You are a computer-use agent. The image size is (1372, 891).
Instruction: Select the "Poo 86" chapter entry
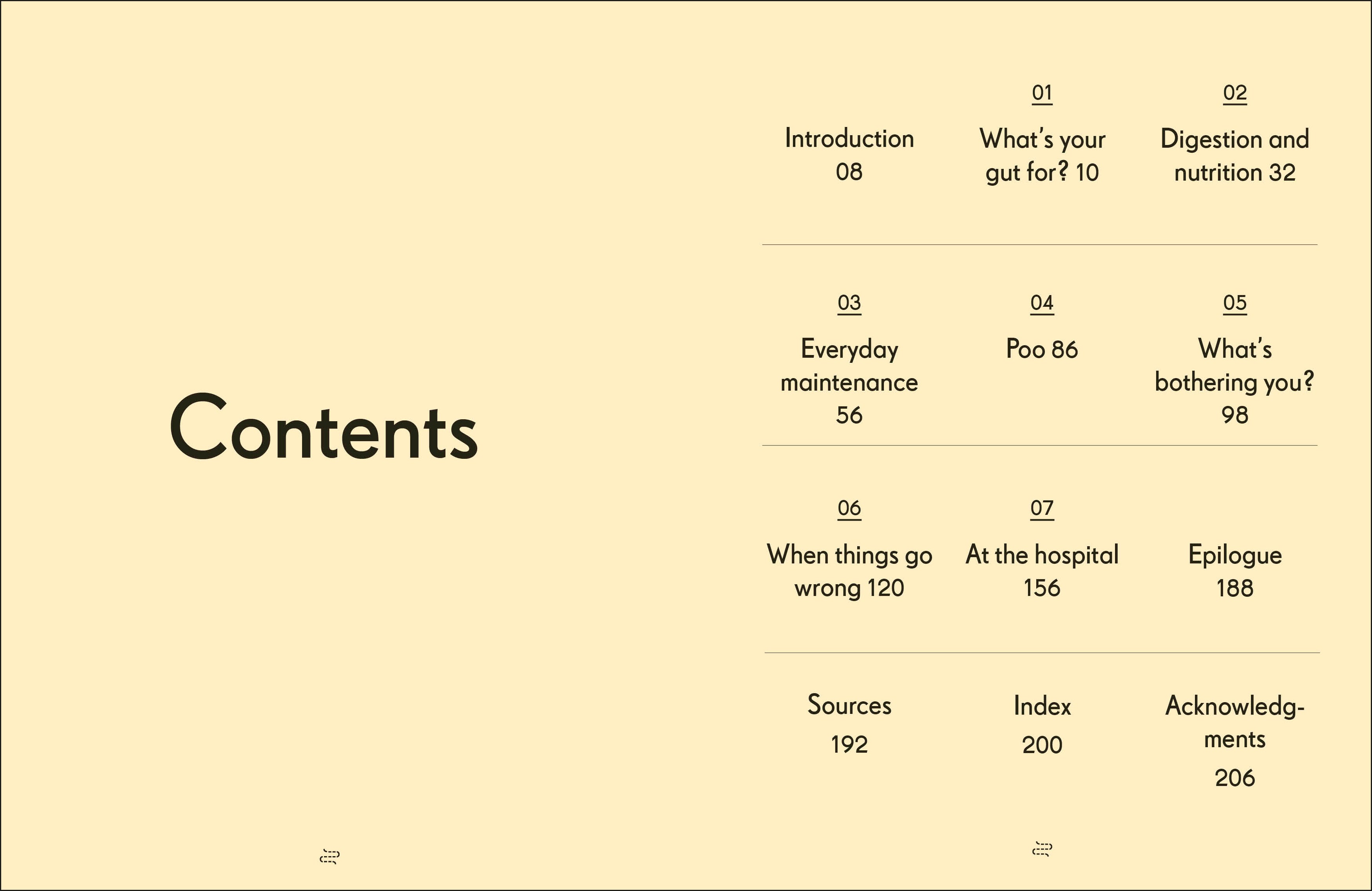1042,350
